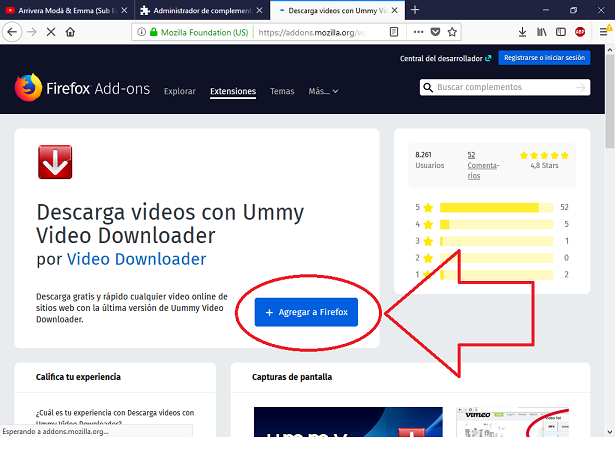Open the Extensiones navigation item
This screenshot has height=461, width=615.
tap(233, 91)
